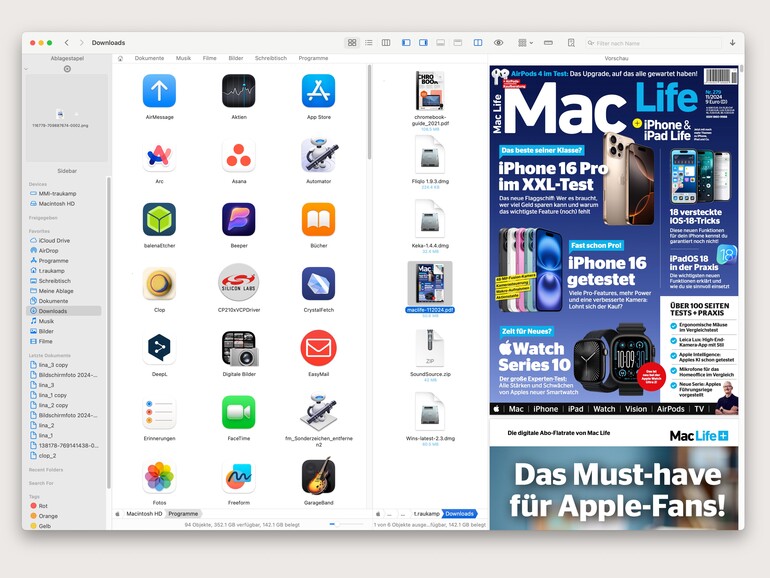This screenshot has height=578, width=770.
Task: Click the home icon in favorites bar
Action: [120, 58]
